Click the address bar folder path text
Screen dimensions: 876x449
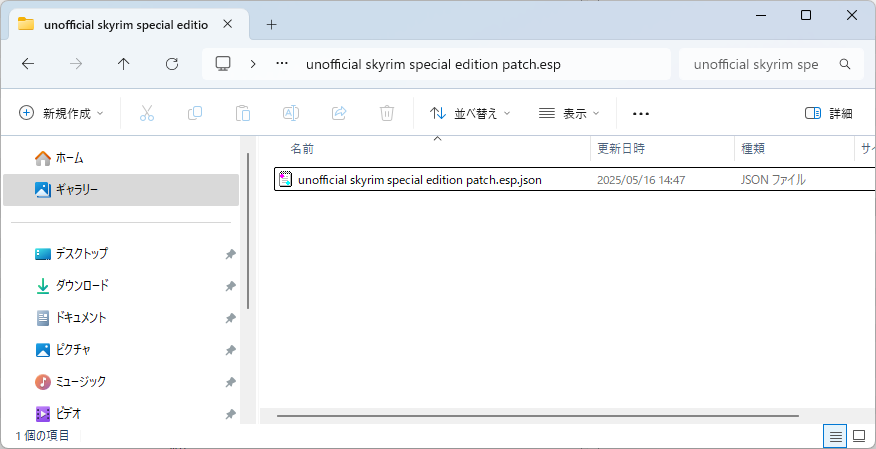tap(433, 64)
